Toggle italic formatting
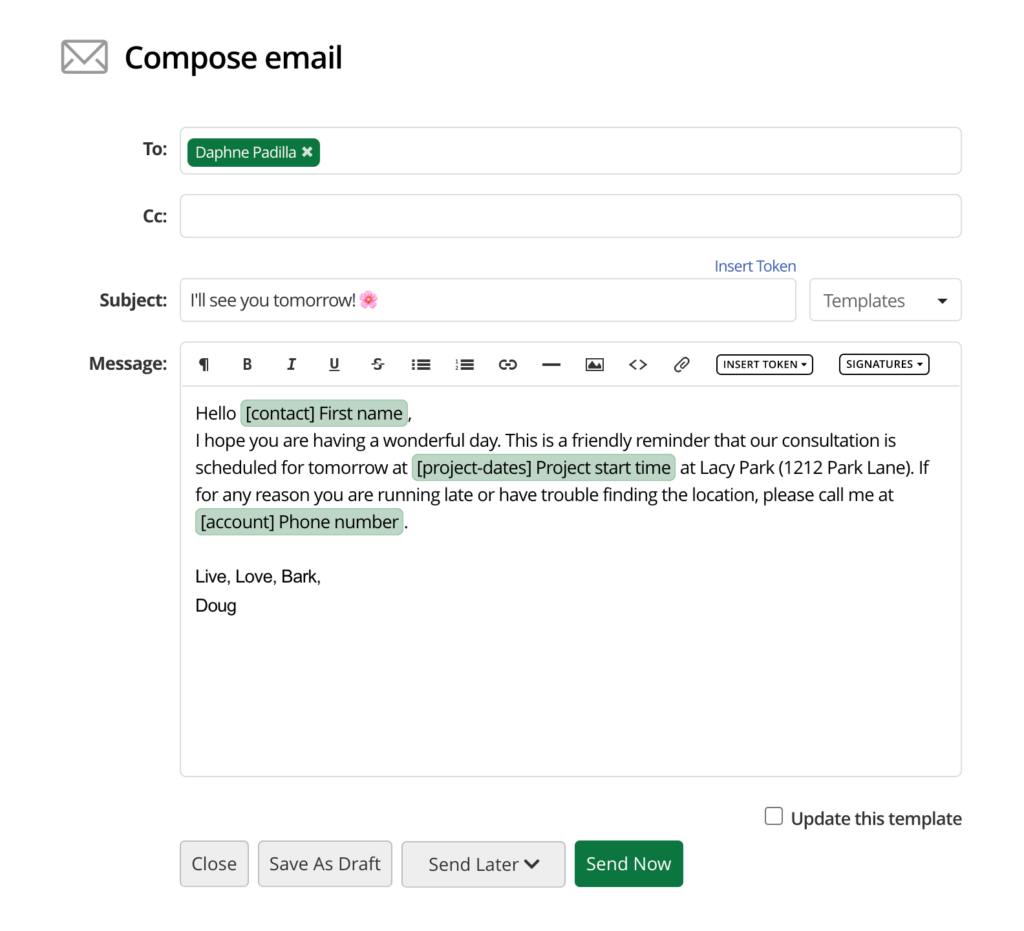1024x931 pixels. (291, 365)
